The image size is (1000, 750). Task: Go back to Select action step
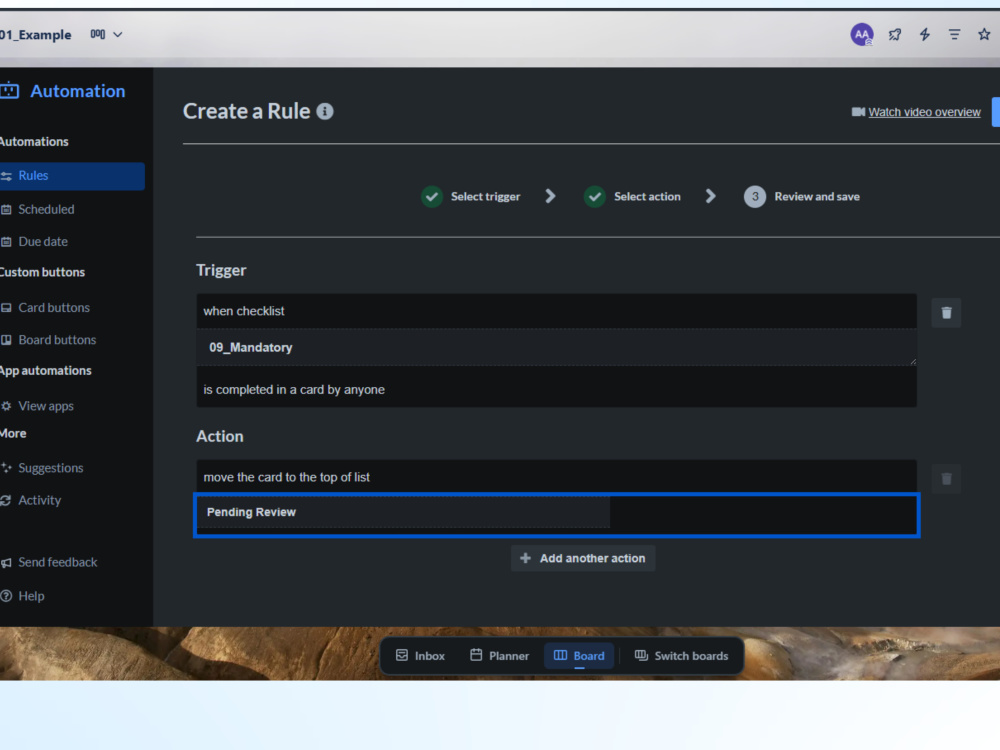647,196
